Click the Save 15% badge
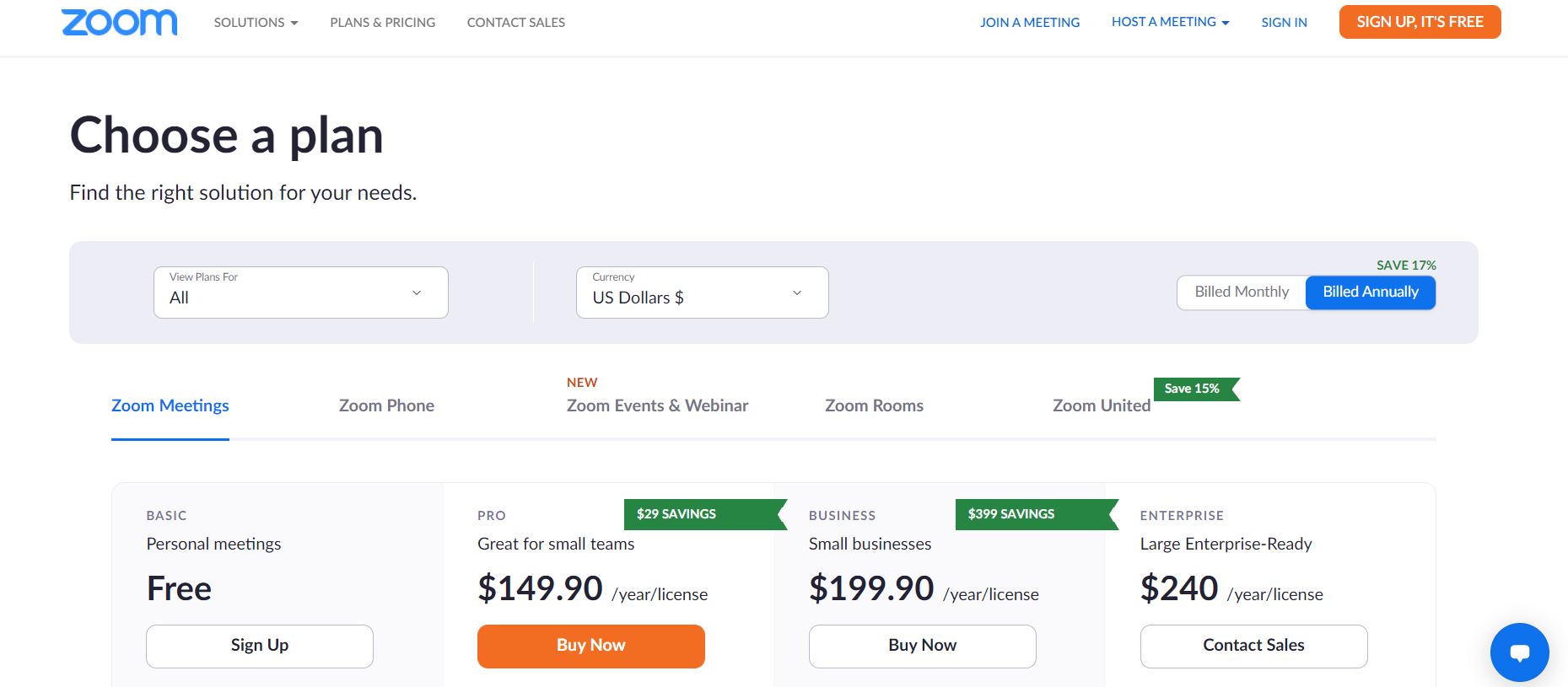 (x=1196, y=389)
